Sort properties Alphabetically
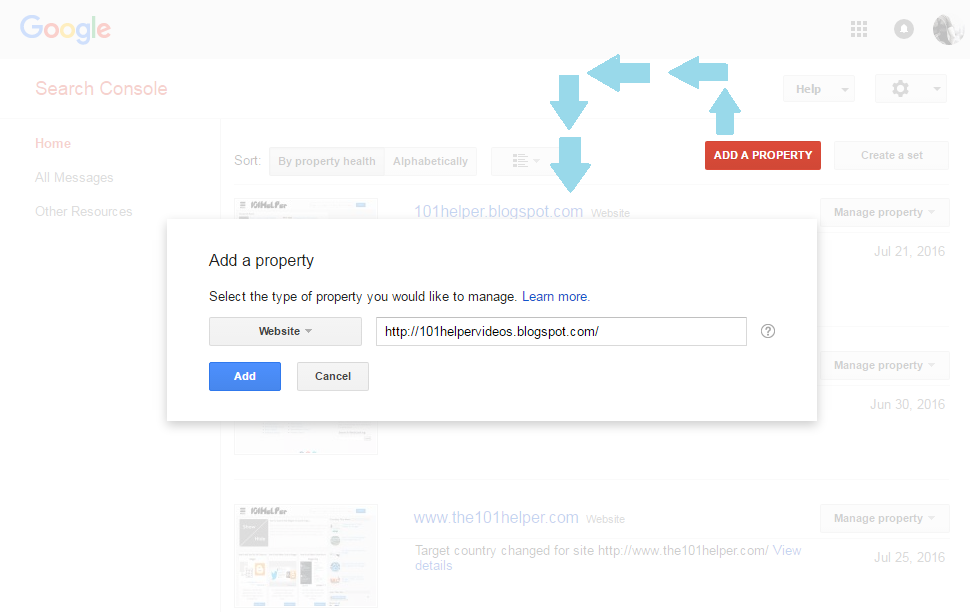Viewport: 970px width, 612px height. click(431, 161)
